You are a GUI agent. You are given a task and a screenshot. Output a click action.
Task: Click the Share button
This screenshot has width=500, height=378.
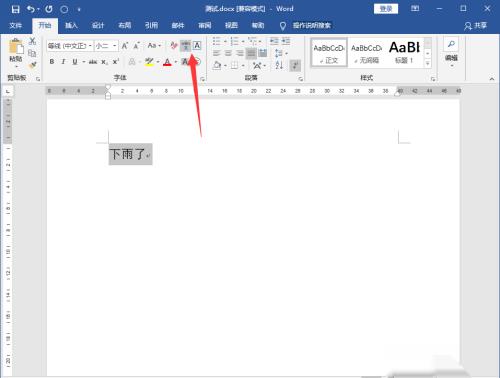pyautogui.click(x=476, y=25)
